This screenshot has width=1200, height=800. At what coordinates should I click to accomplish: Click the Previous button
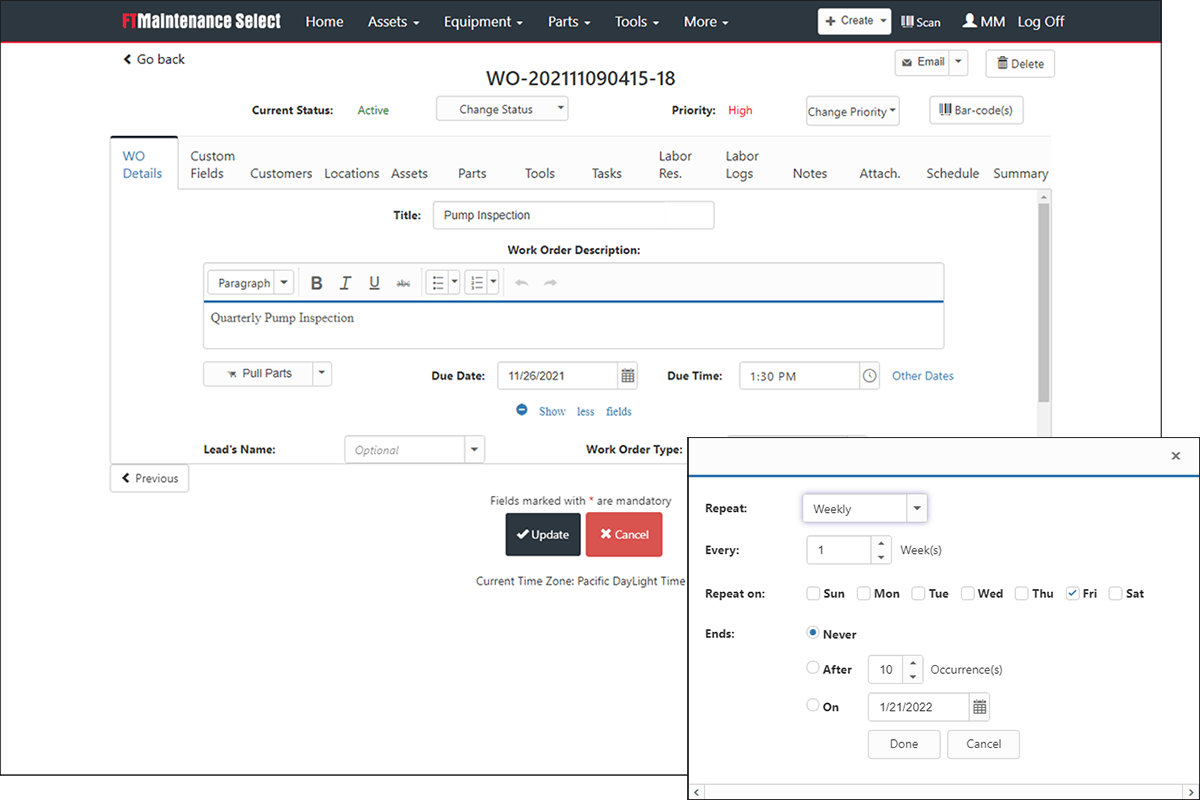click(x=149, y=478)
